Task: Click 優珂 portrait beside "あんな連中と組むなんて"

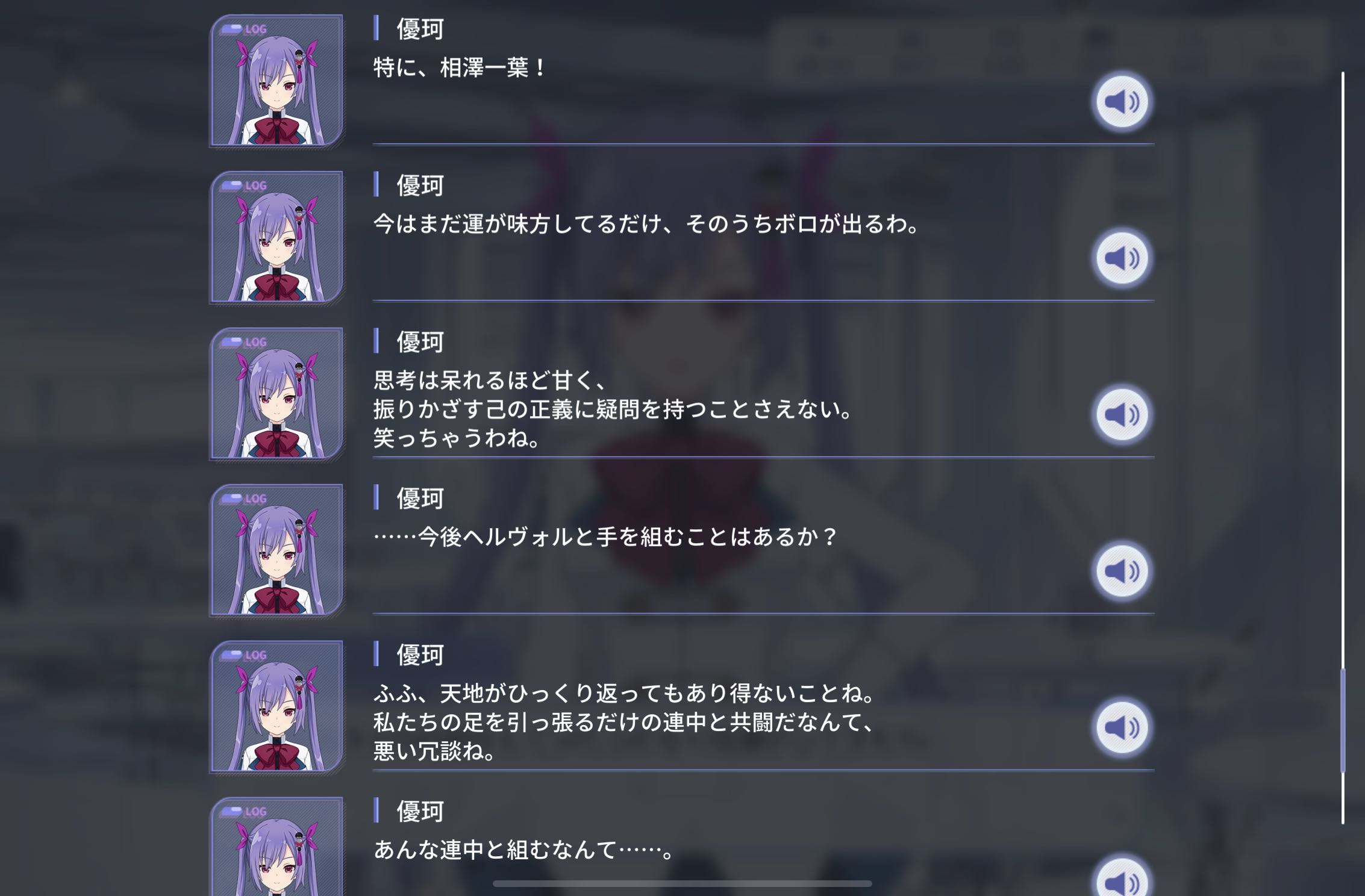Action: [x=276, y=847]
